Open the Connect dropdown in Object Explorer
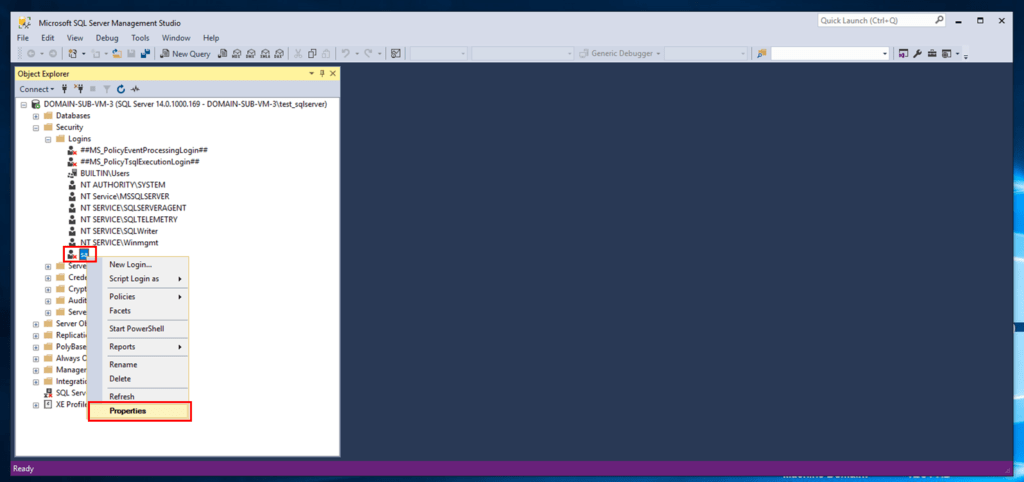 [37, 89]
